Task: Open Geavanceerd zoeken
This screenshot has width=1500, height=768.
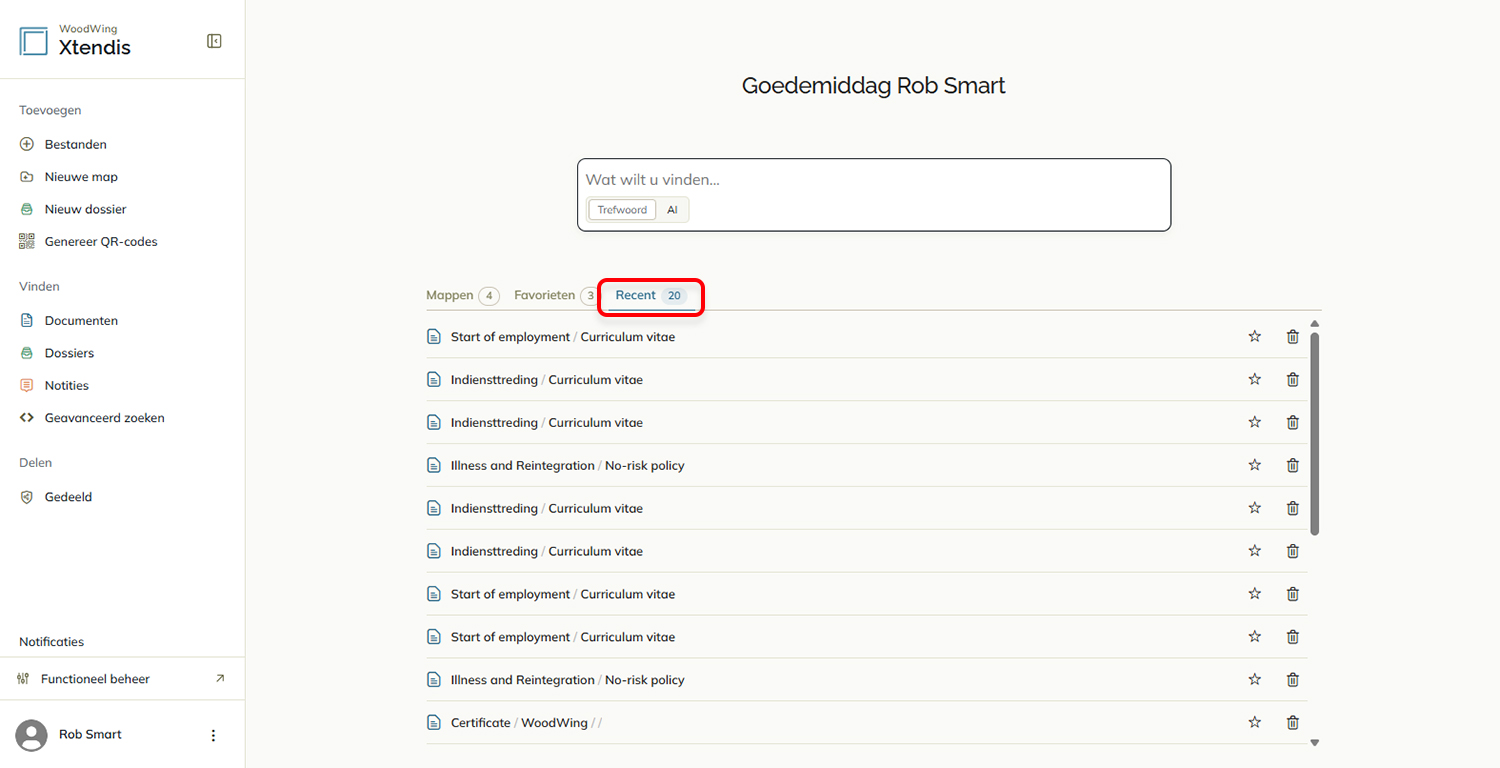Action: [x=92, y=418]
